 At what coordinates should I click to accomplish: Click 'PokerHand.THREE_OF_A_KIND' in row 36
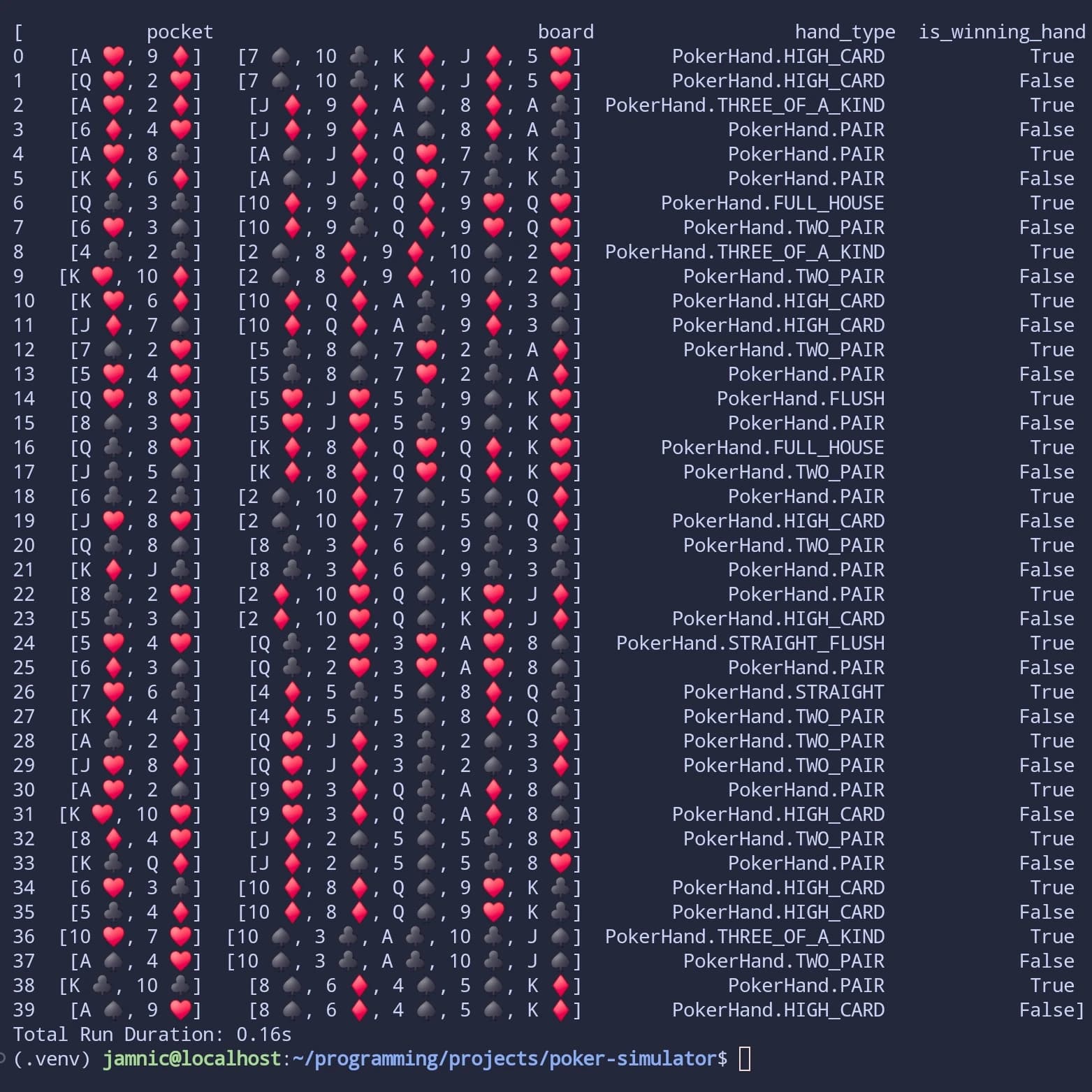point(745,937)
